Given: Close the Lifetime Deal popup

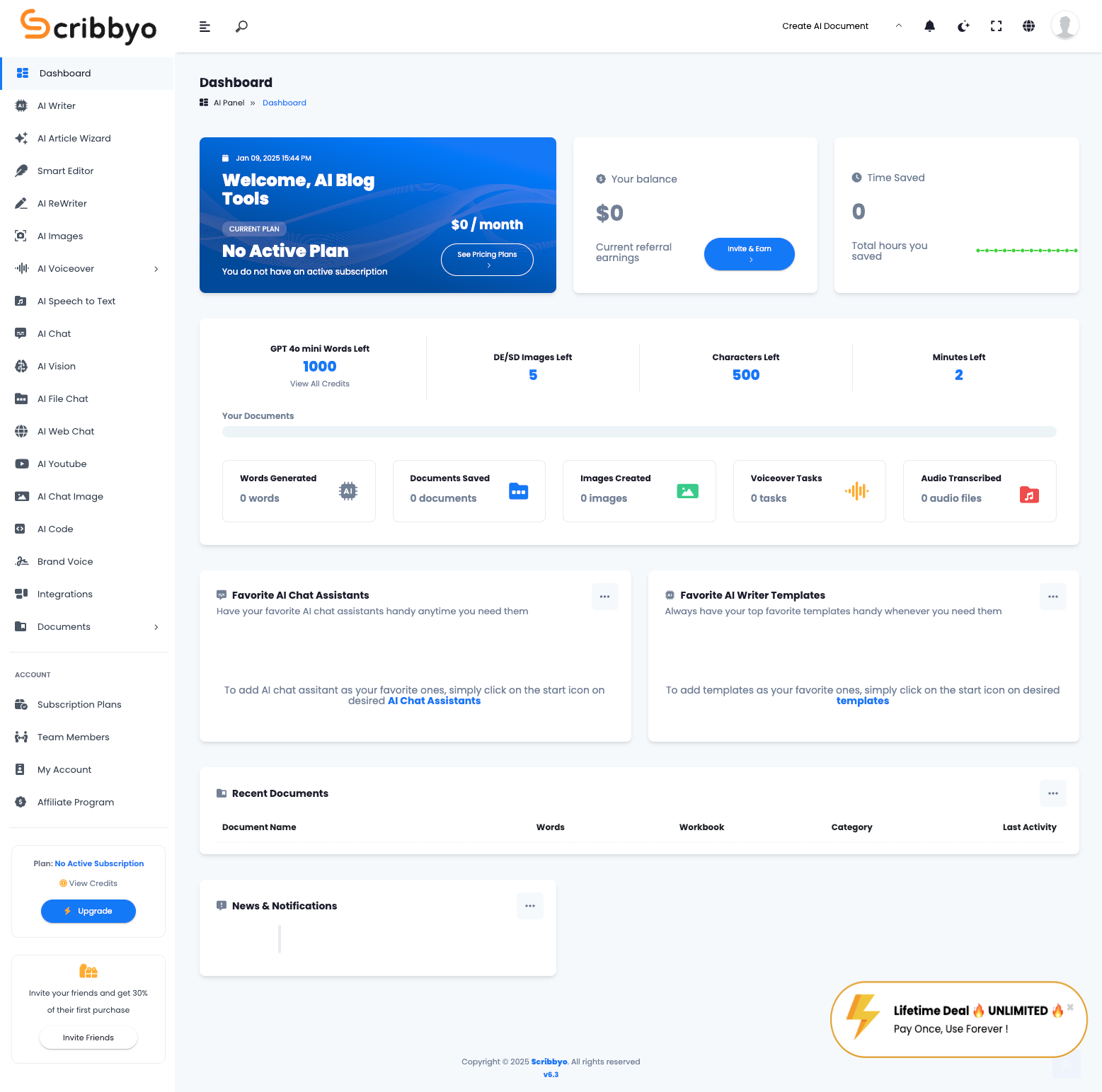Looking at the screenshot, I should tap(1070, 1006).
